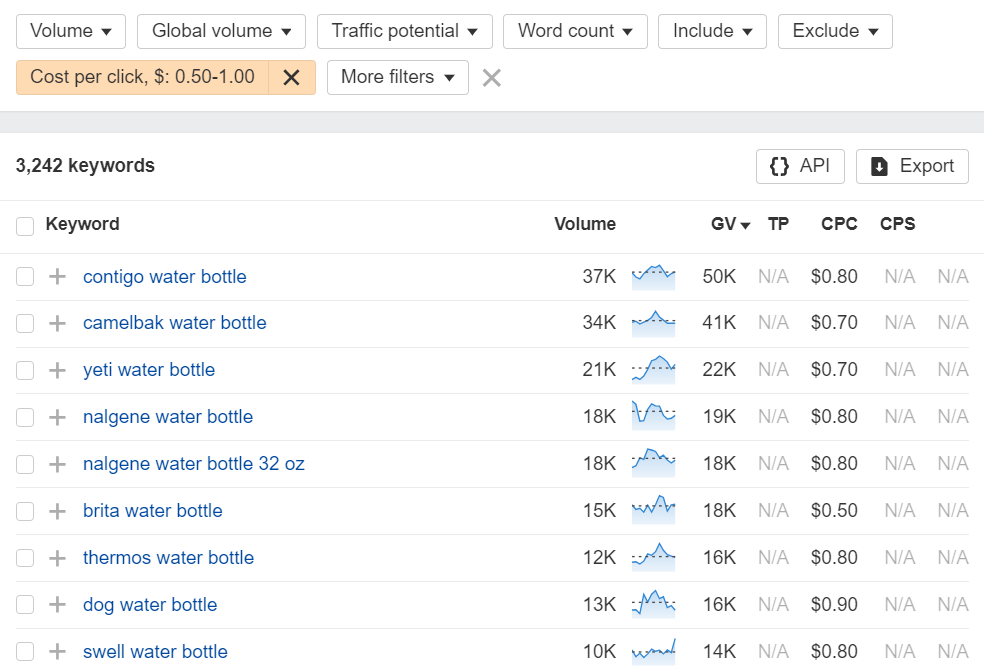Open the brita water bottle keyword link

[x=152, y=511]
